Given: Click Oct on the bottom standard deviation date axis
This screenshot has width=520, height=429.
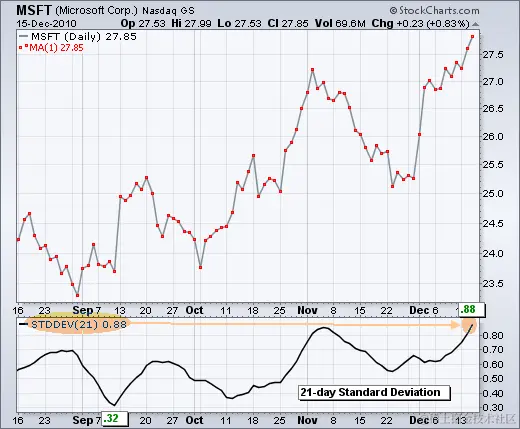Looking at the screenshot, I should pos(194,420).
